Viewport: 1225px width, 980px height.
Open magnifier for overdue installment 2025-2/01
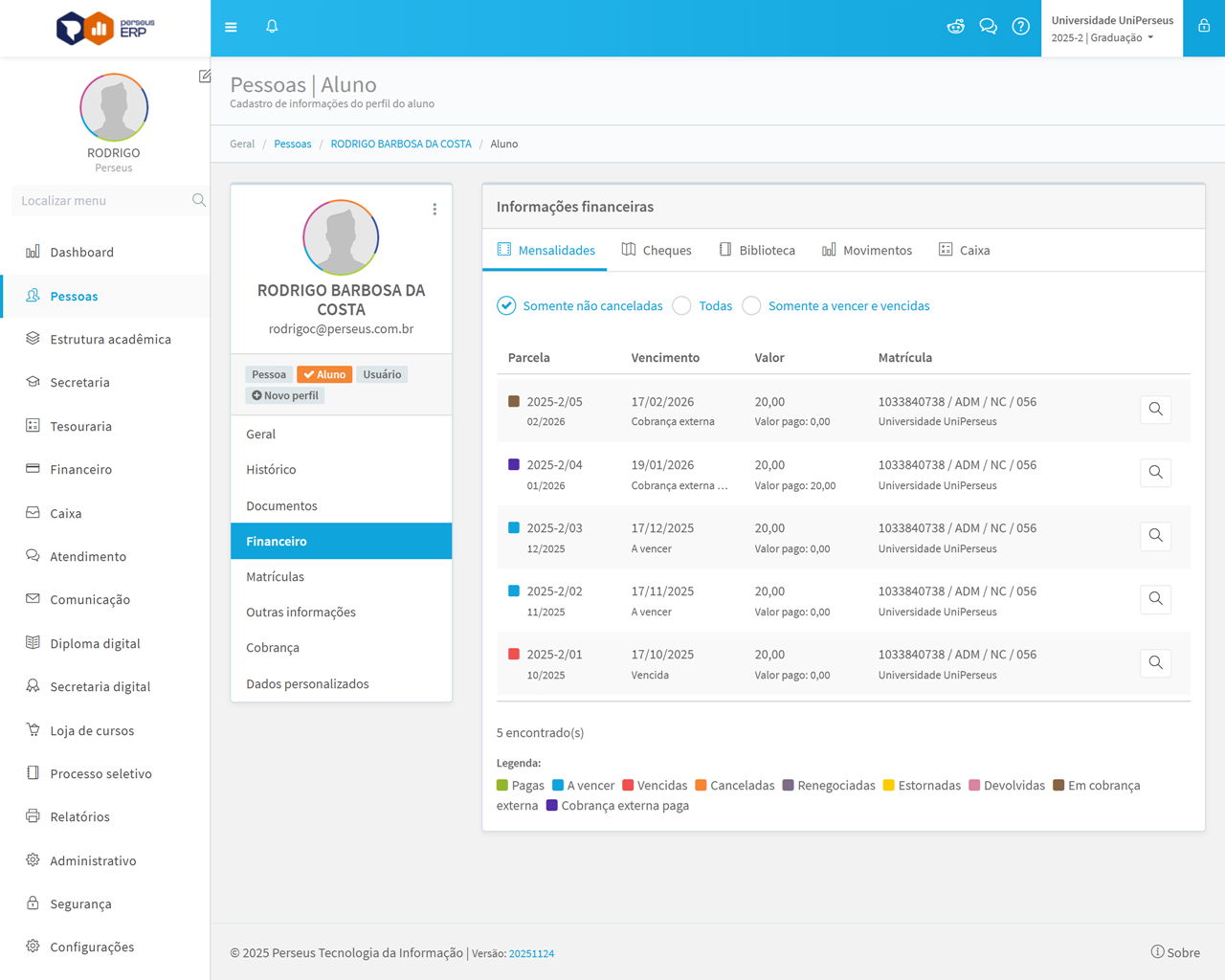coord(1155,662)
